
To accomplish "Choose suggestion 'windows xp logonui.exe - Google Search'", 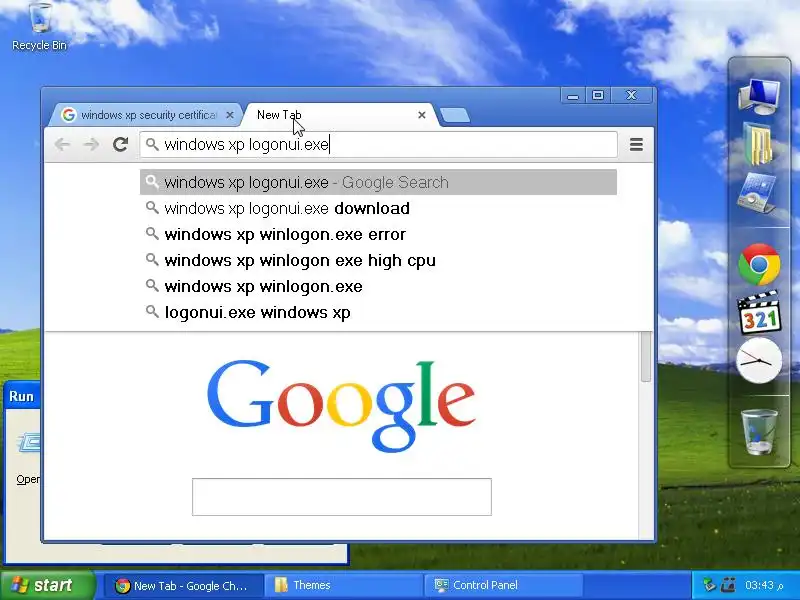I will click(x=379, y=182).
